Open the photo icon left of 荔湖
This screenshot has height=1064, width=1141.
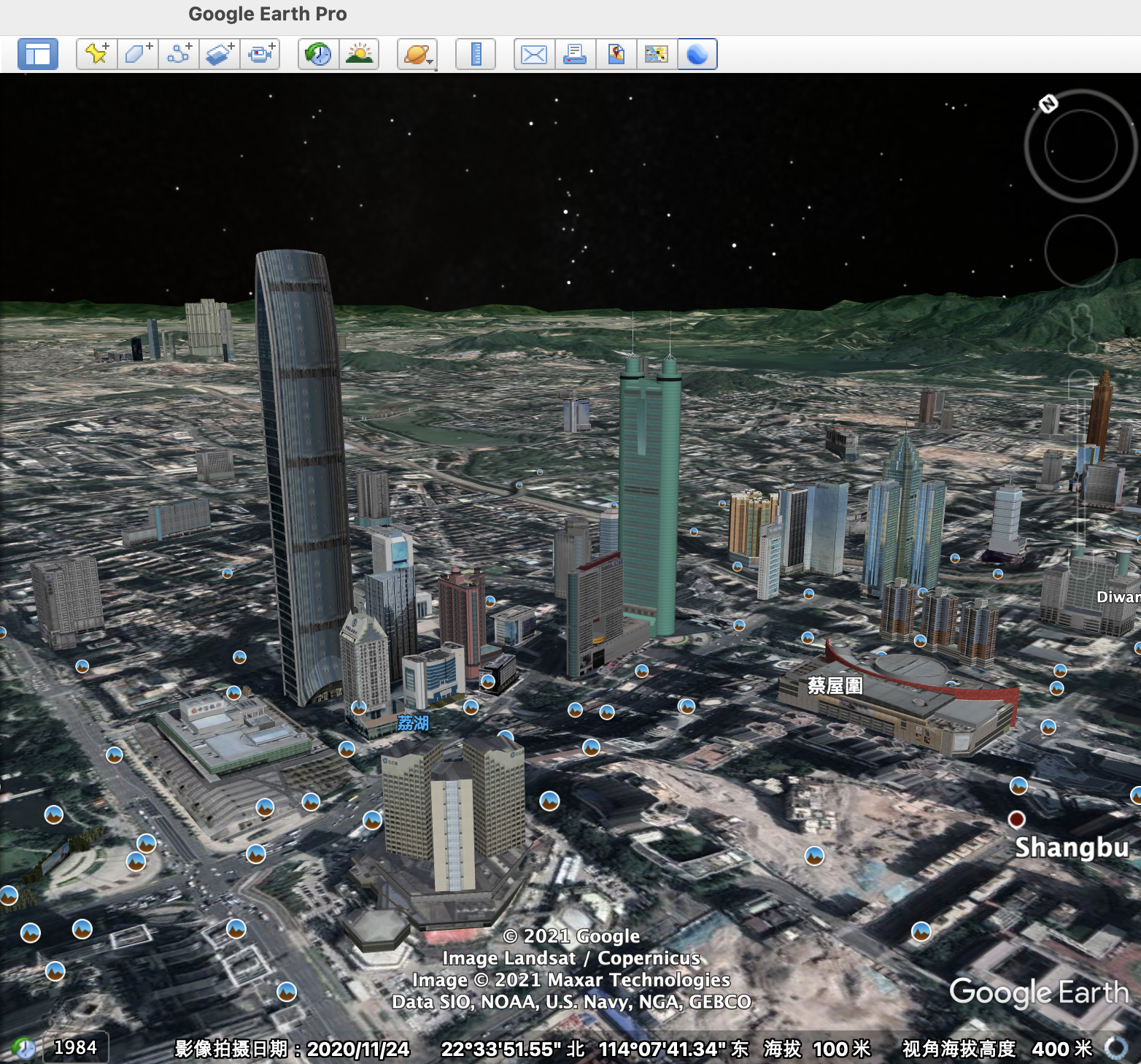pyautogui.click(x=359, y=707)
